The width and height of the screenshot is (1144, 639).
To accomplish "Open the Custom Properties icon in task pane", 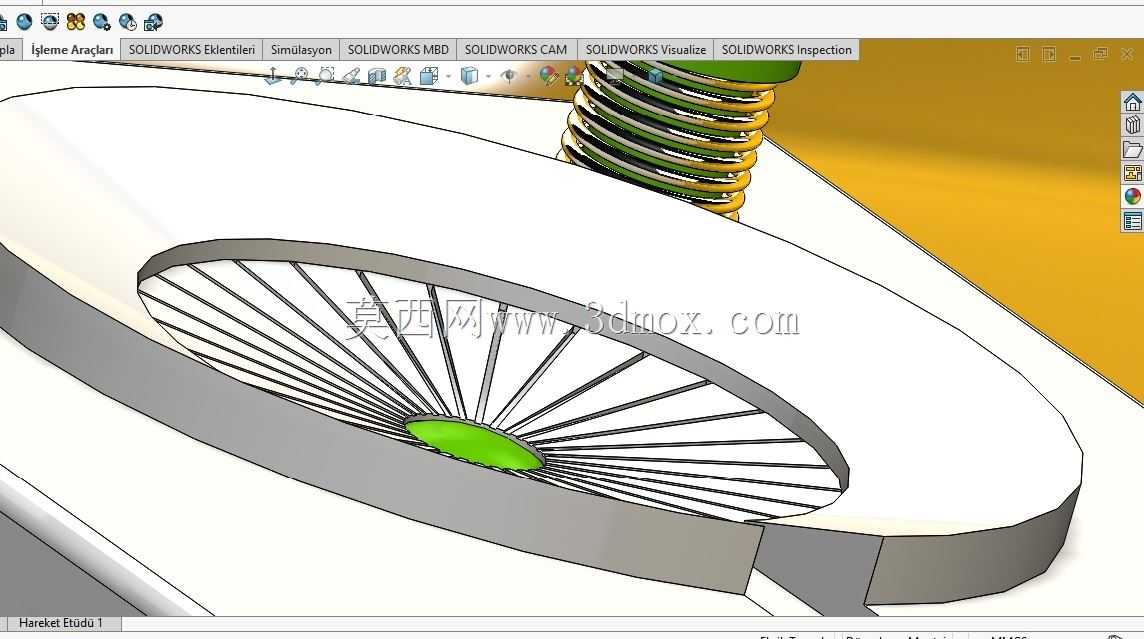I will 1132,221.
